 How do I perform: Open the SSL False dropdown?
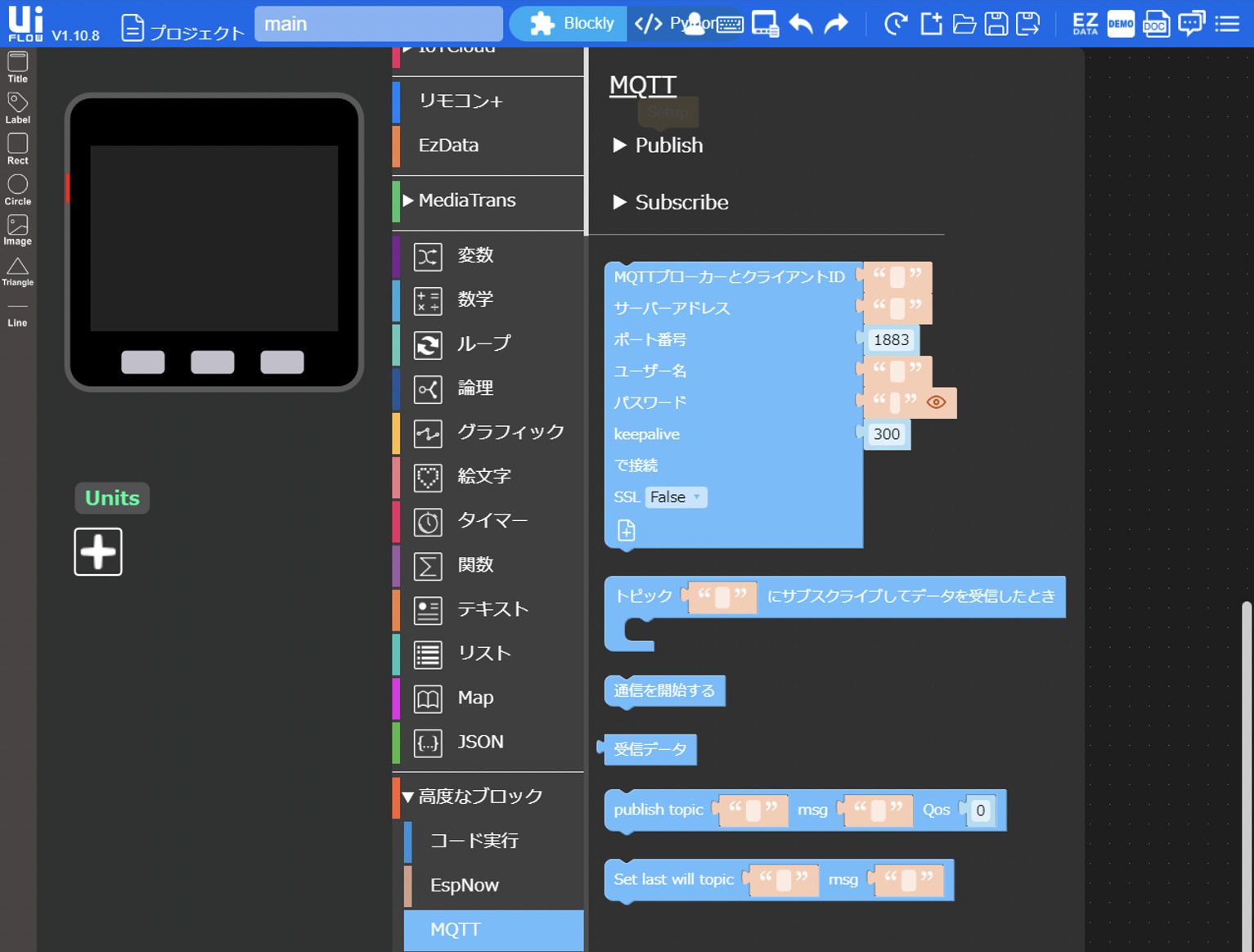pyautogui.click(x=676, y=497)
